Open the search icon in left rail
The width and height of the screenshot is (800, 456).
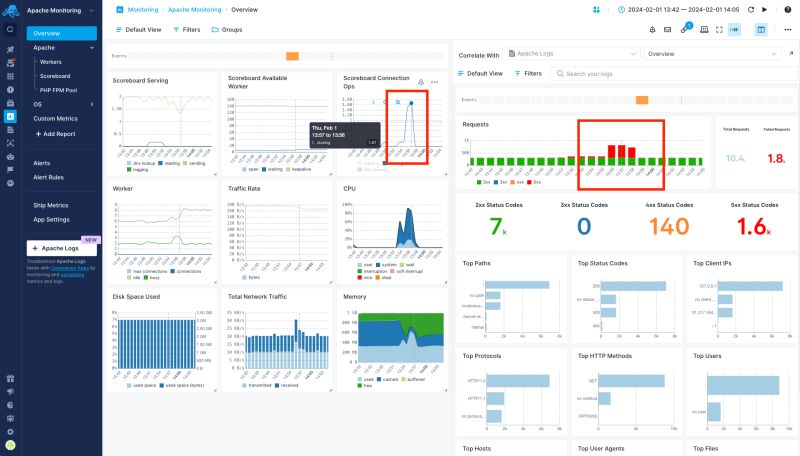click(x=10, y=30)
